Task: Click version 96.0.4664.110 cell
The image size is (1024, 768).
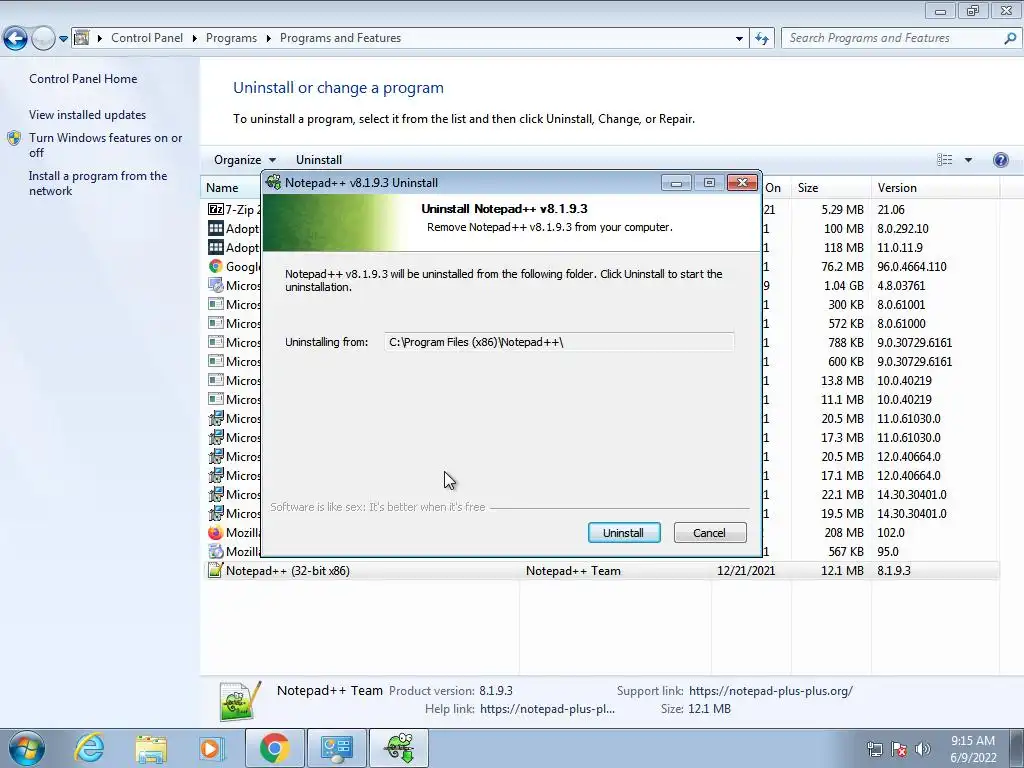Action: pos(912,266)
